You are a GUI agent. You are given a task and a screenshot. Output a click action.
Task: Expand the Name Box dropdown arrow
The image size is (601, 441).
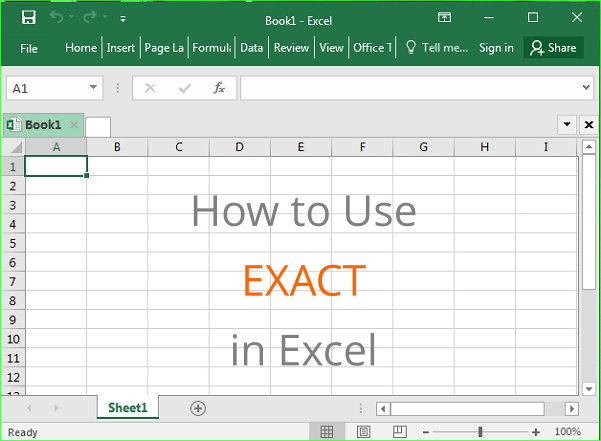click(93, 87)
